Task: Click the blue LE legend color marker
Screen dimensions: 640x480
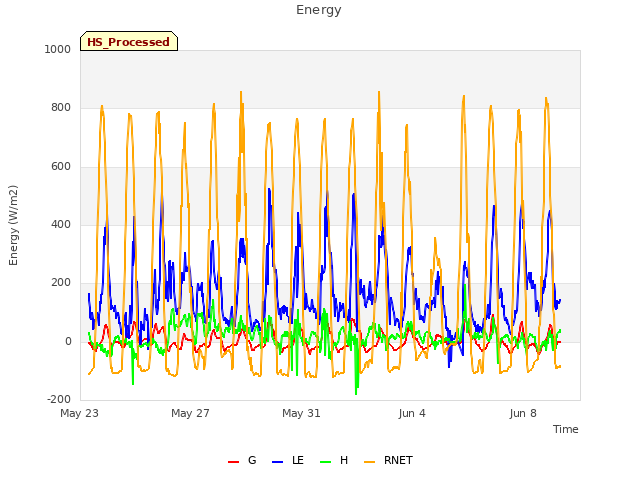Action: click(277, 462)
